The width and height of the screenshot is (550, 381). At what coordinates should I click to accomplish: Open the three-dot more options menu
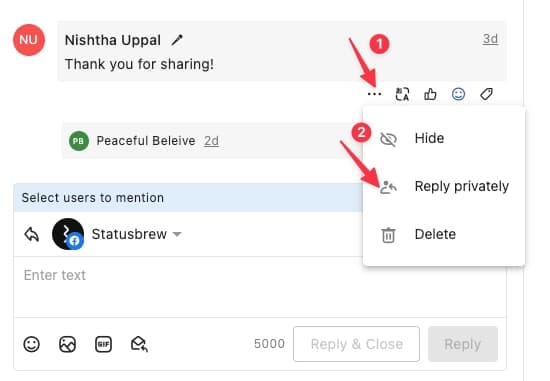click(x=374, y=94)
